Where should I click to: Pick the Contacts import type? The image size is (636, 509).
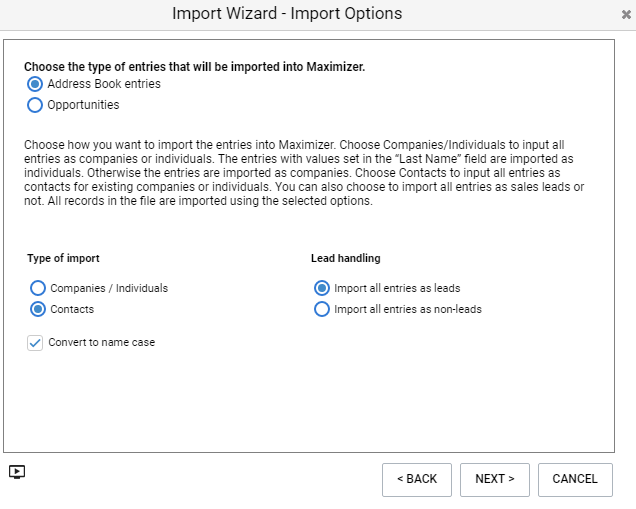point(38,309)
